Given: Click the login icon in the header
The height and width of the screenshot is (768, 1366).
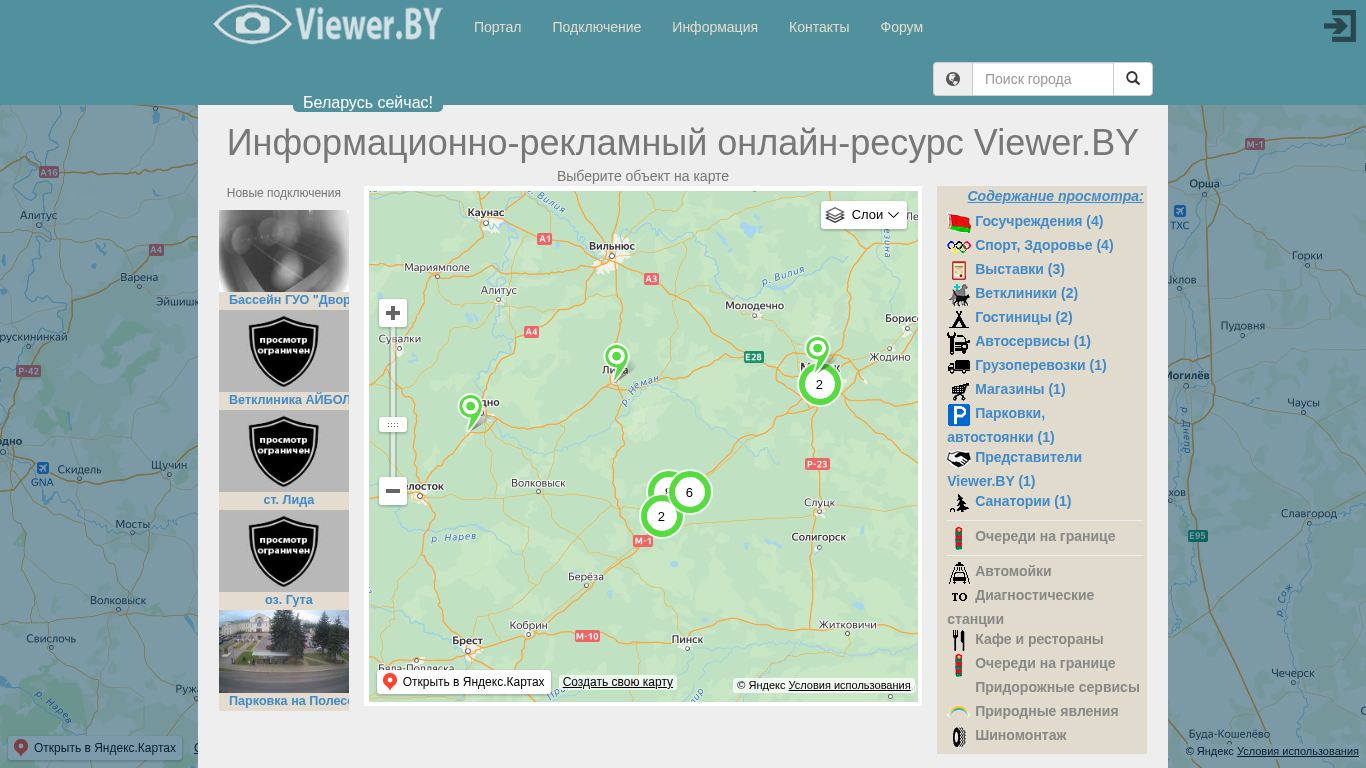Looking at the screenshot, I should click(x=1339, y=26).
